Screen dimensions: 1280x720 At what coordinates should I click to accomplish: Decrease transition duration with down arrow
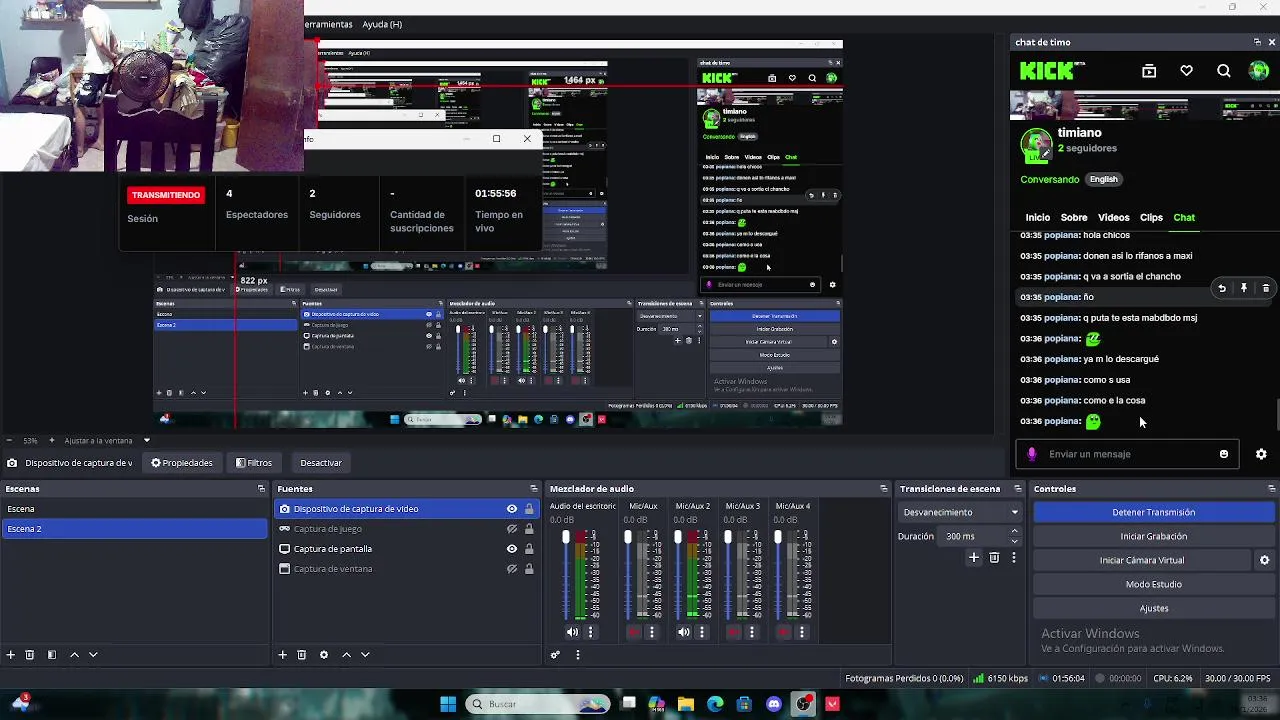(1015, 541)
